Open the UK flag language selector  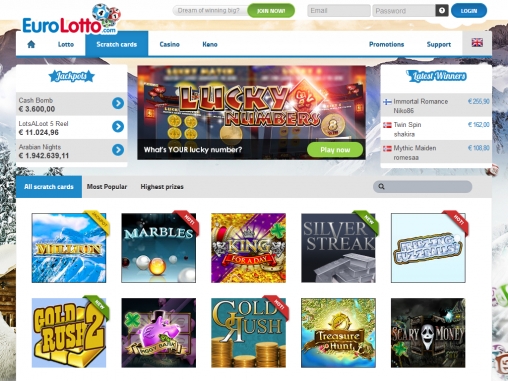coord(477,43)
